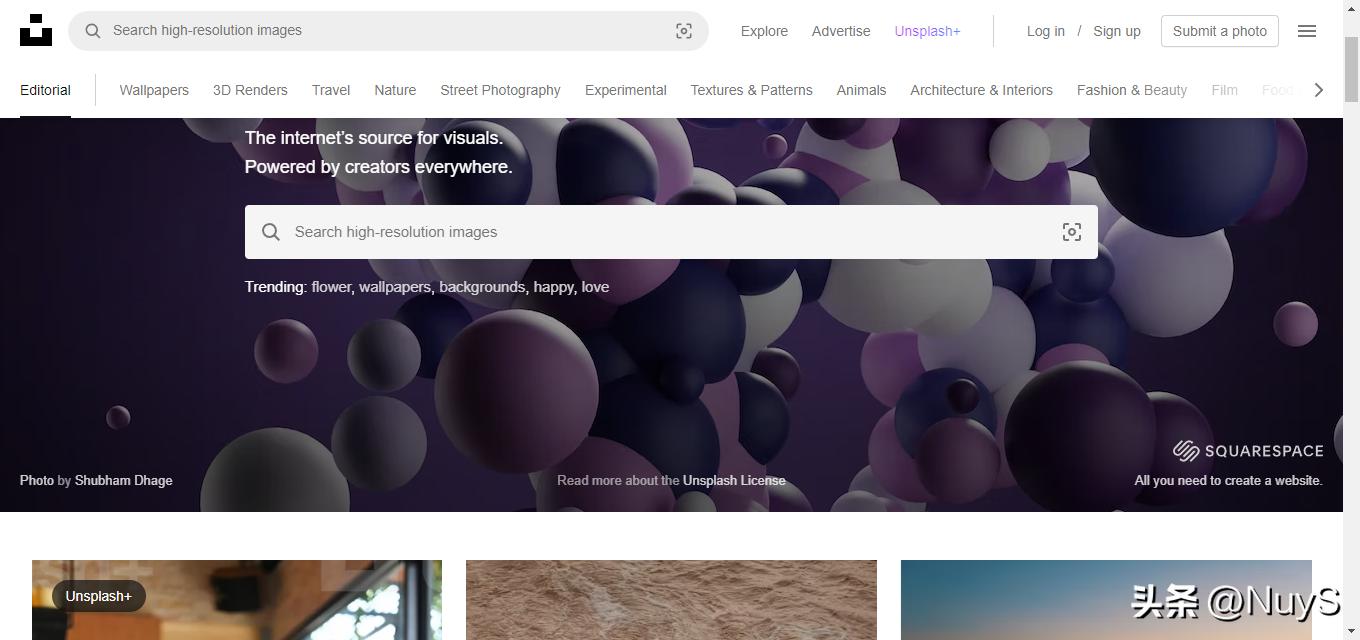The width and height of the screenshot is (1360, 640).
Task: Show more categories with right chevron
Action: click(x=1319, y=90)
